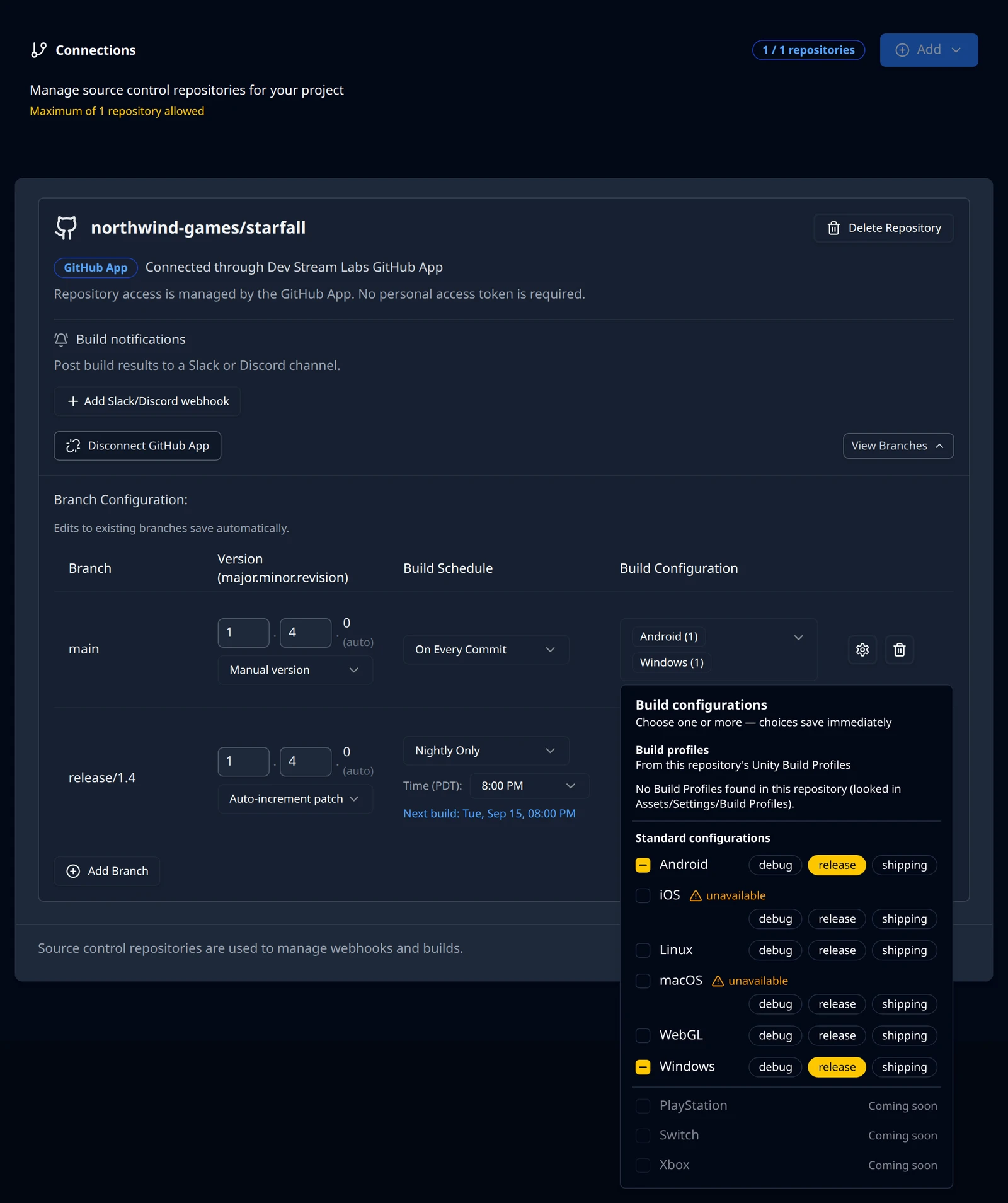1008x1203 pixels.
Task: Select Windows debug configuration
Action: (x=775, y=1067)
